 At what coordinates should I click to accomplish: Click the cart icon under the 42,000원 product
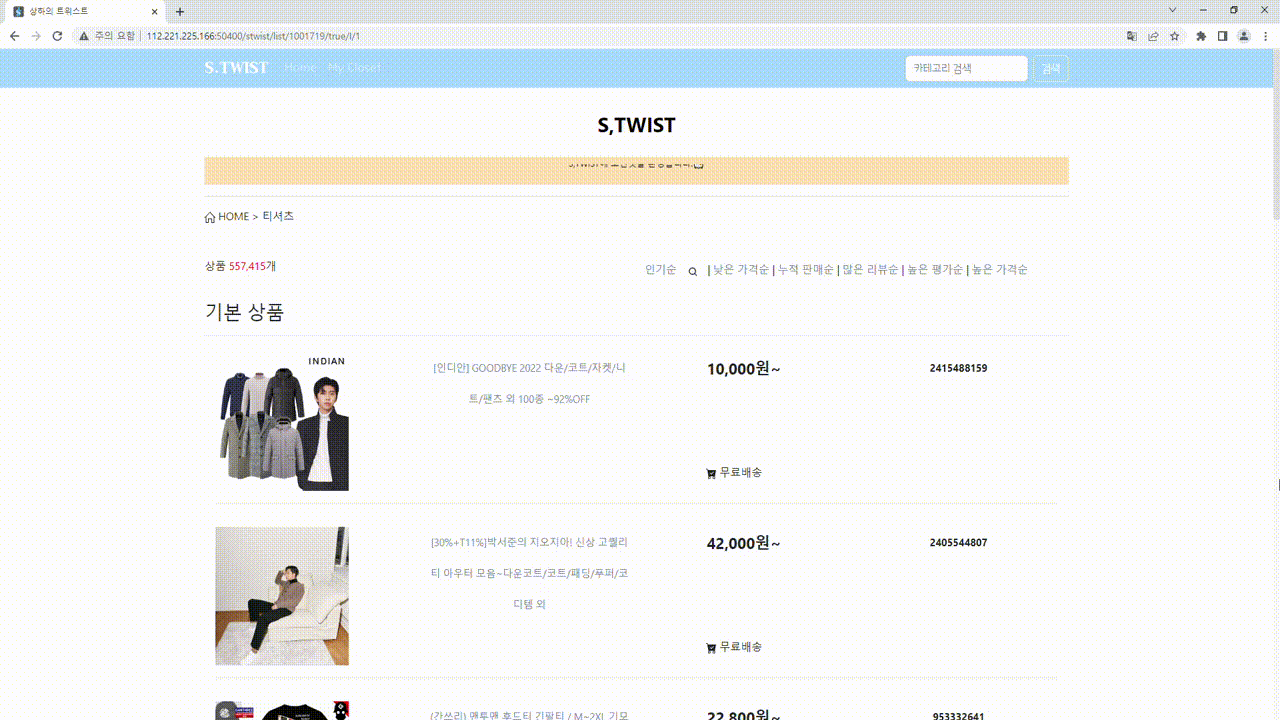[x=710, y=647]
